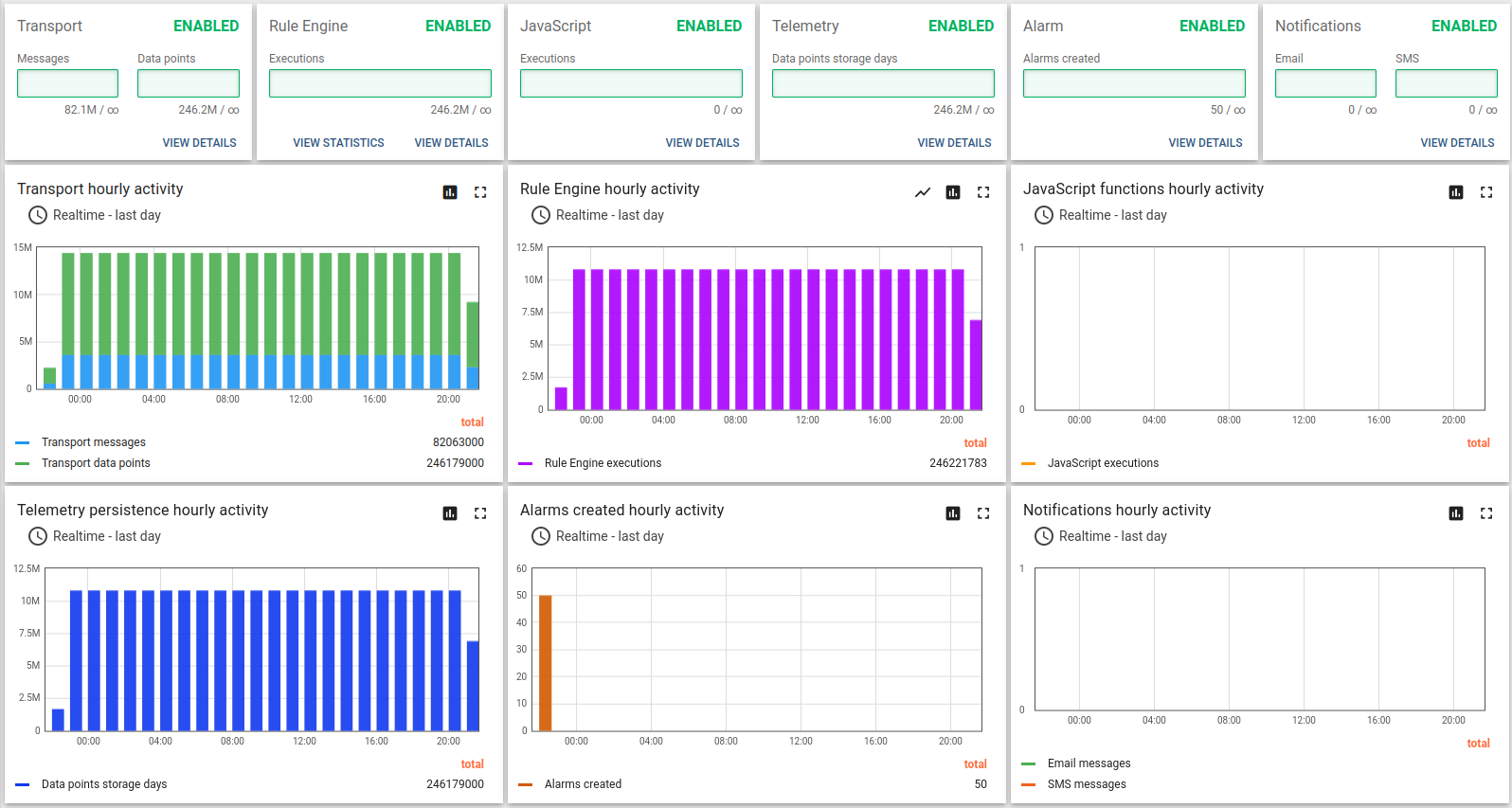Open View Statistics for Rule Engine

[338, 143]
